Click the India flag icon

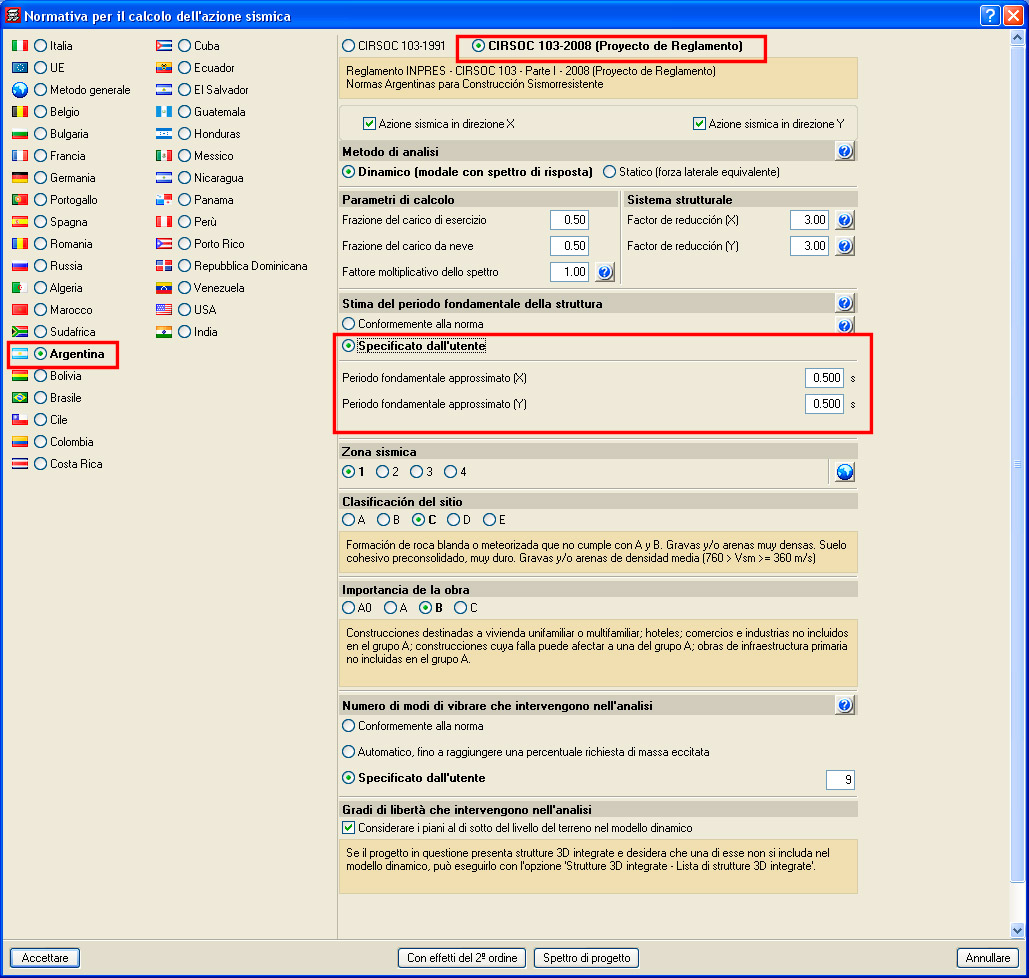[163, 331]
